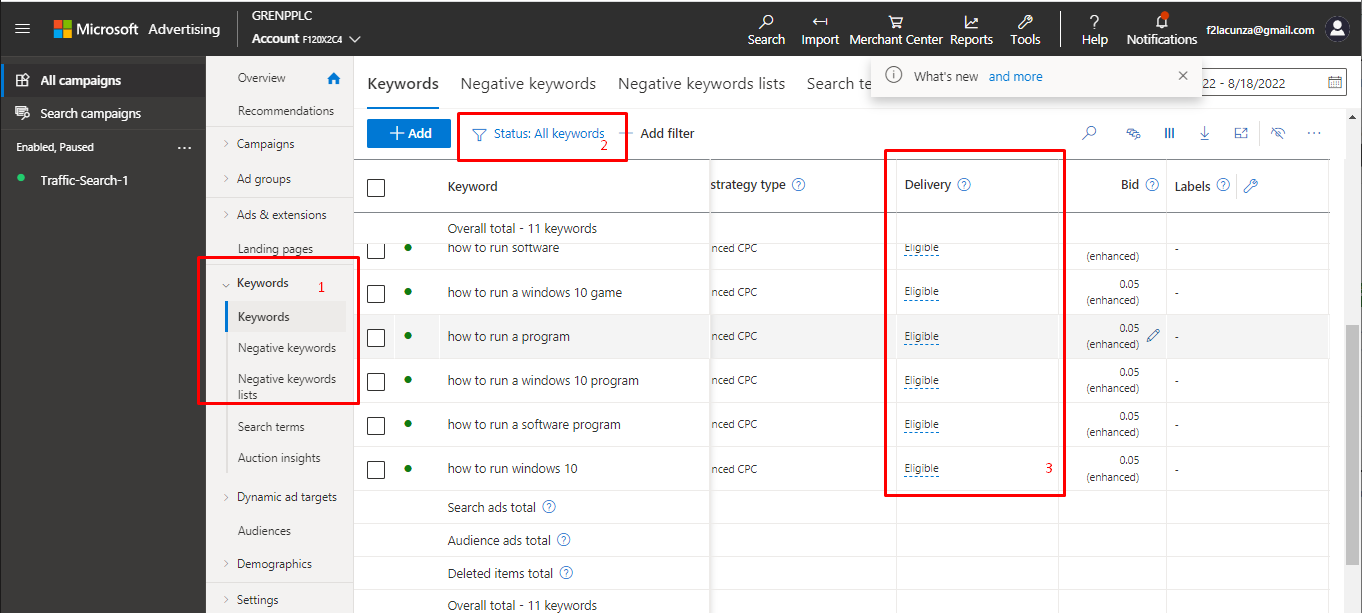Open the Negative keywords tab

pyautogui.click(x=528, y=84)
